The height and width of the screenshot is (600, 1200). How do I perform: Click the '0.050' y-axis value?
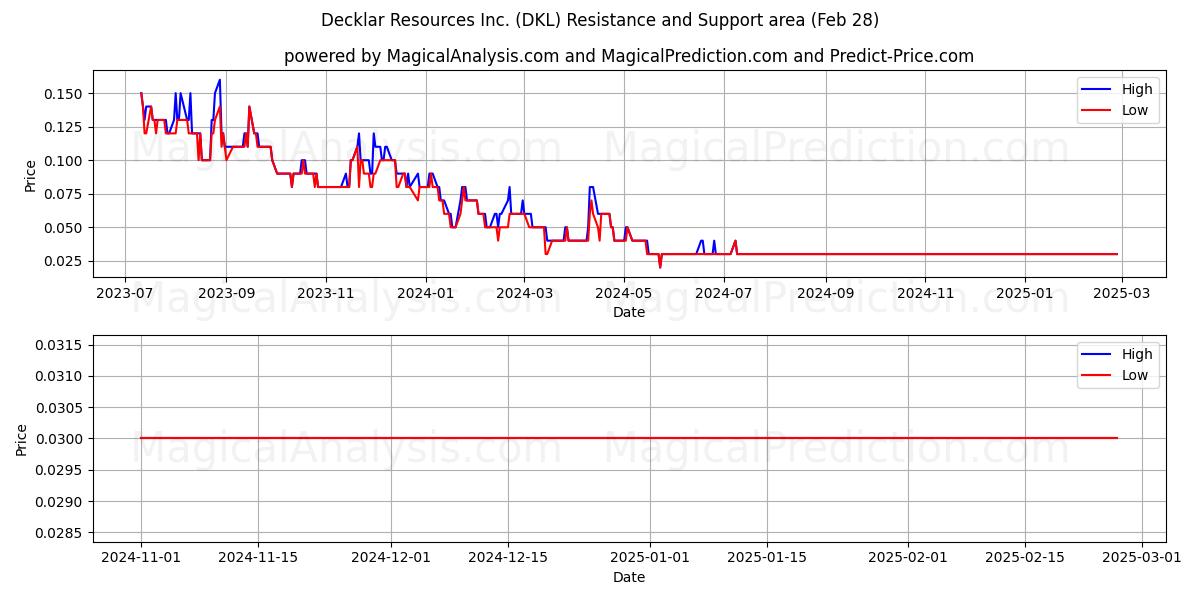66,228
